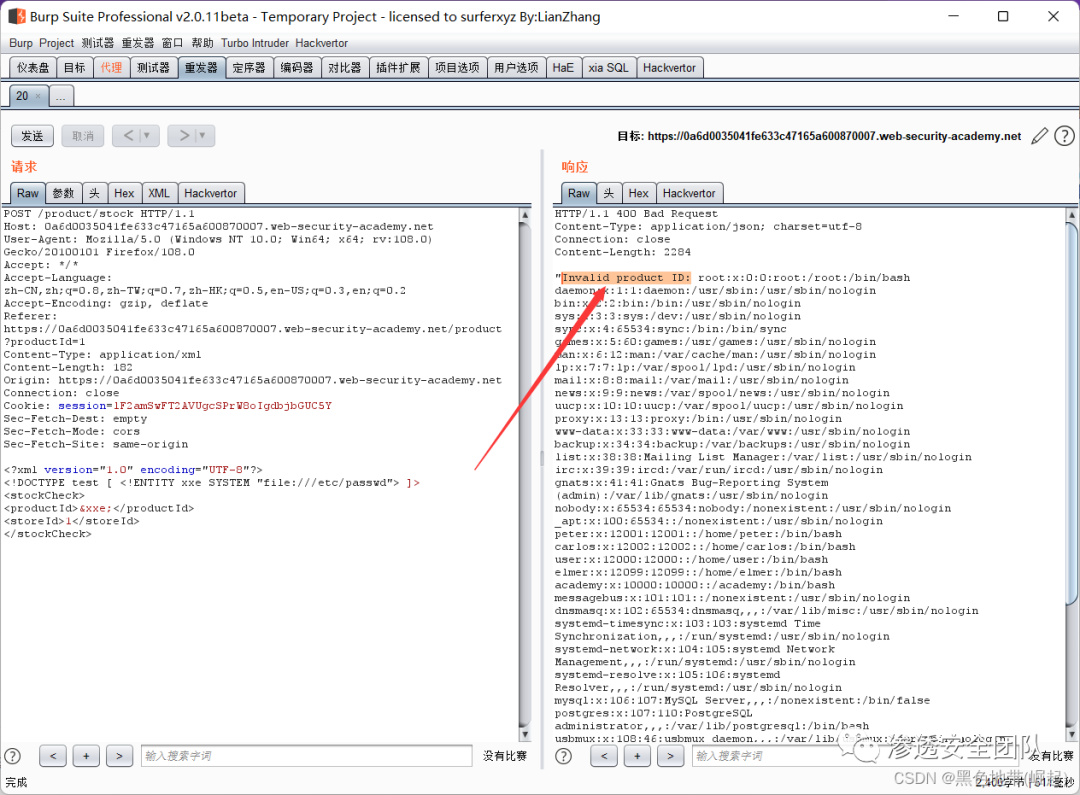
Task: Switch to the 编码器 decoder tab
Action: pos(297,68)
